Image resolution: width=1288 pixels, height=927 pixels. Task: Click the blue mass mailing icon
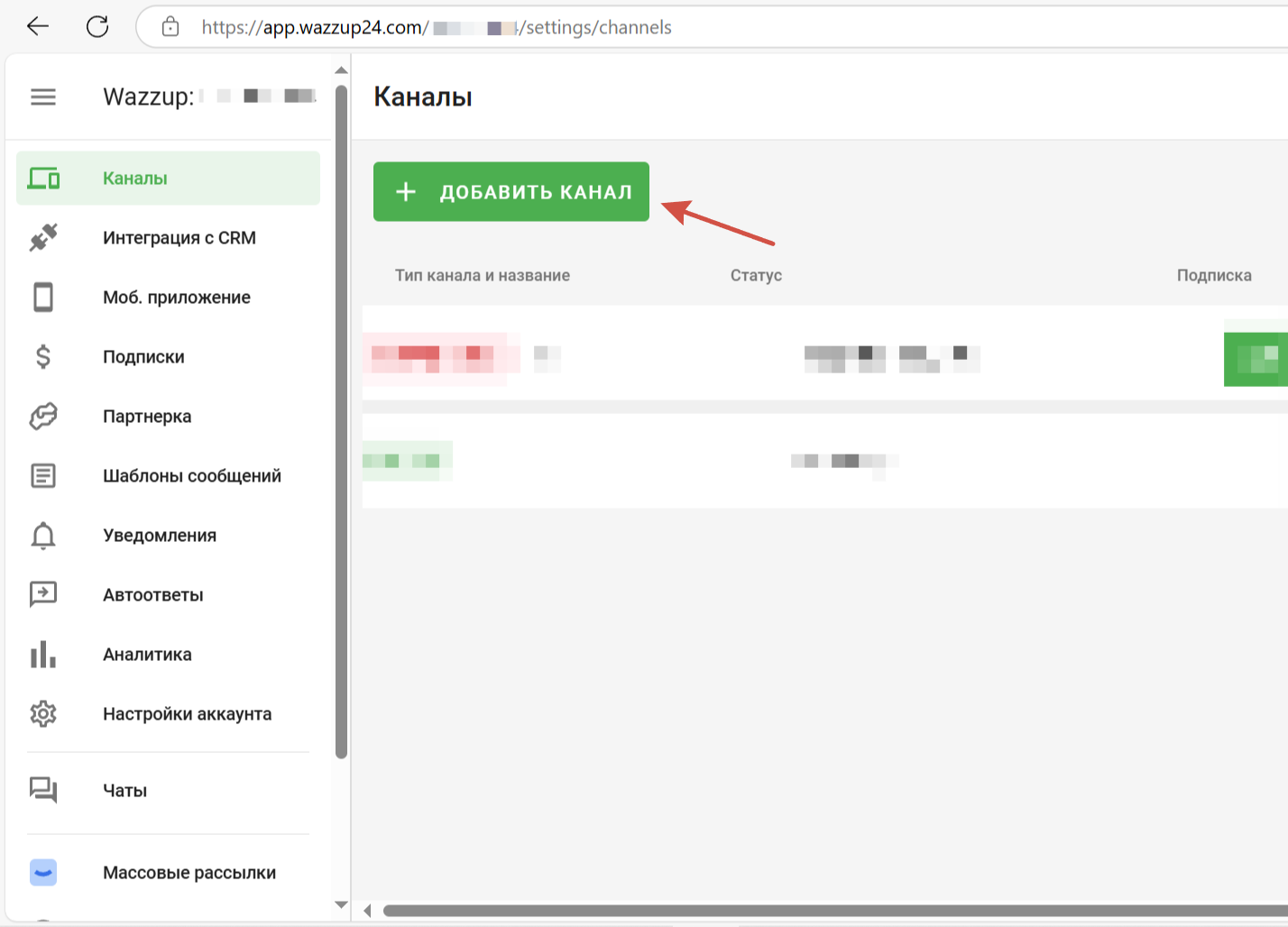pos(43,872)
